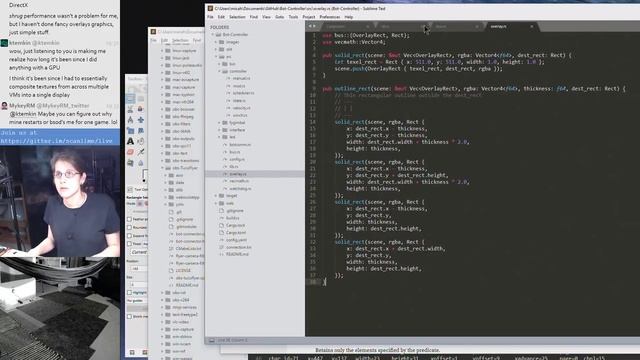Expand the target folder arrow
640x360 pixels.
coord(216,196)
